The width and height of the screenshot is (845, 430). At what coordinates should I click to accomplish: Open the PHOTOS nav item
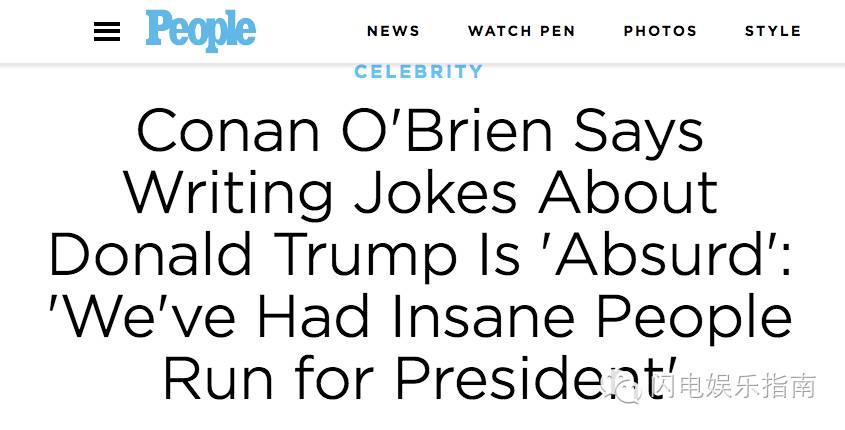point(660,31)
